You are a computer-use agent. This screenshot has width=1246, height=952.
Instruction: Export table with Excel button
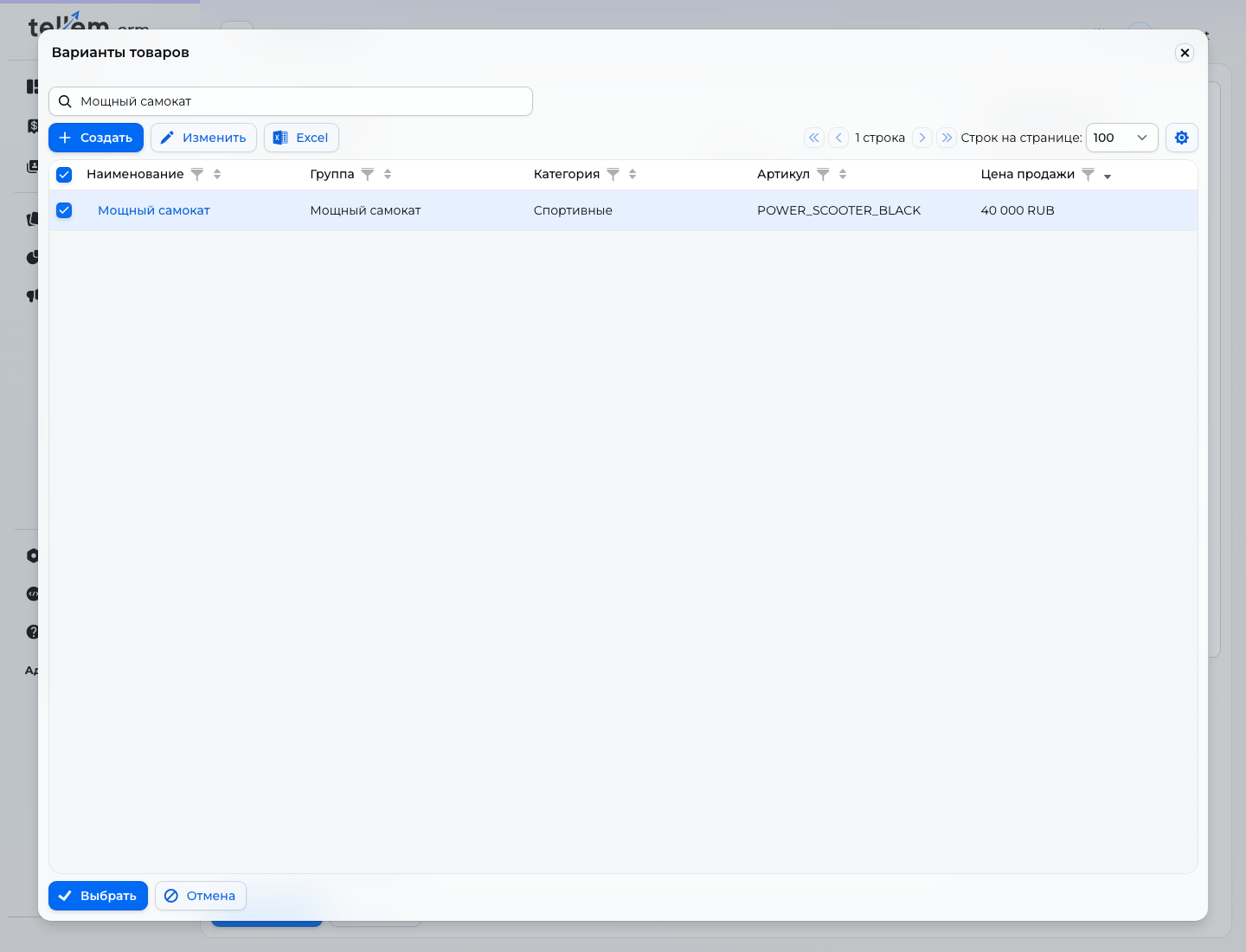301,138
